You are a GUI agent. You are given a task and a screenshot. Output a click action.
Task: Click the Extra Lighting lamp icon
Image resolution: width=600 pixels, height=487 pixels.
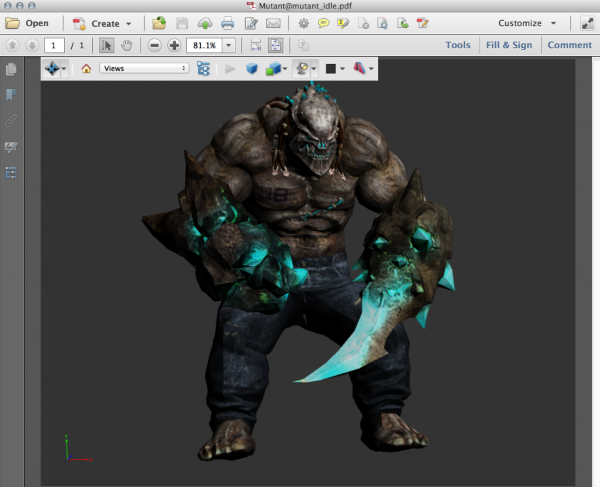point(302,68)
